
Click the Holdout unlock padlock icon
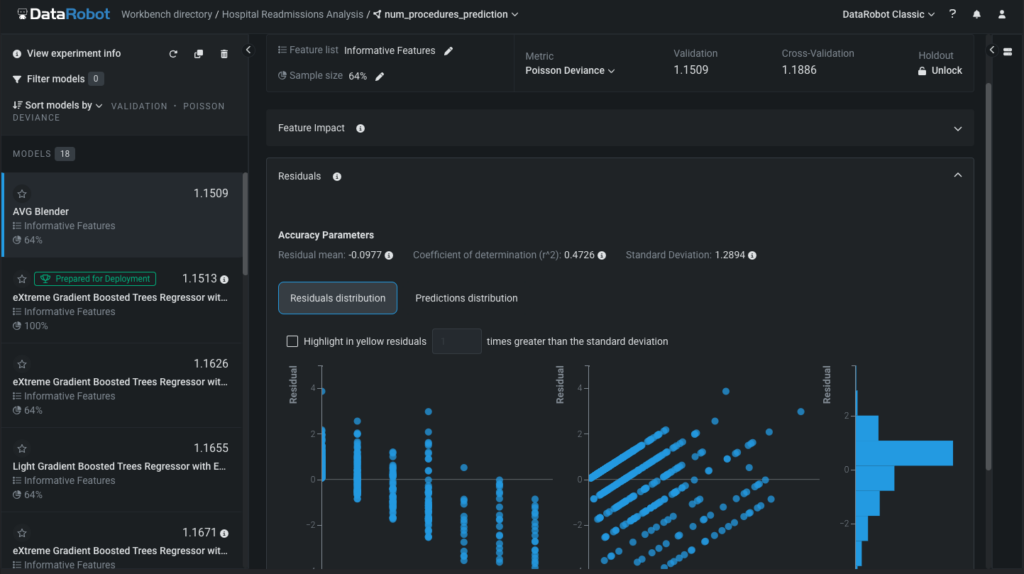click(922, 71)
